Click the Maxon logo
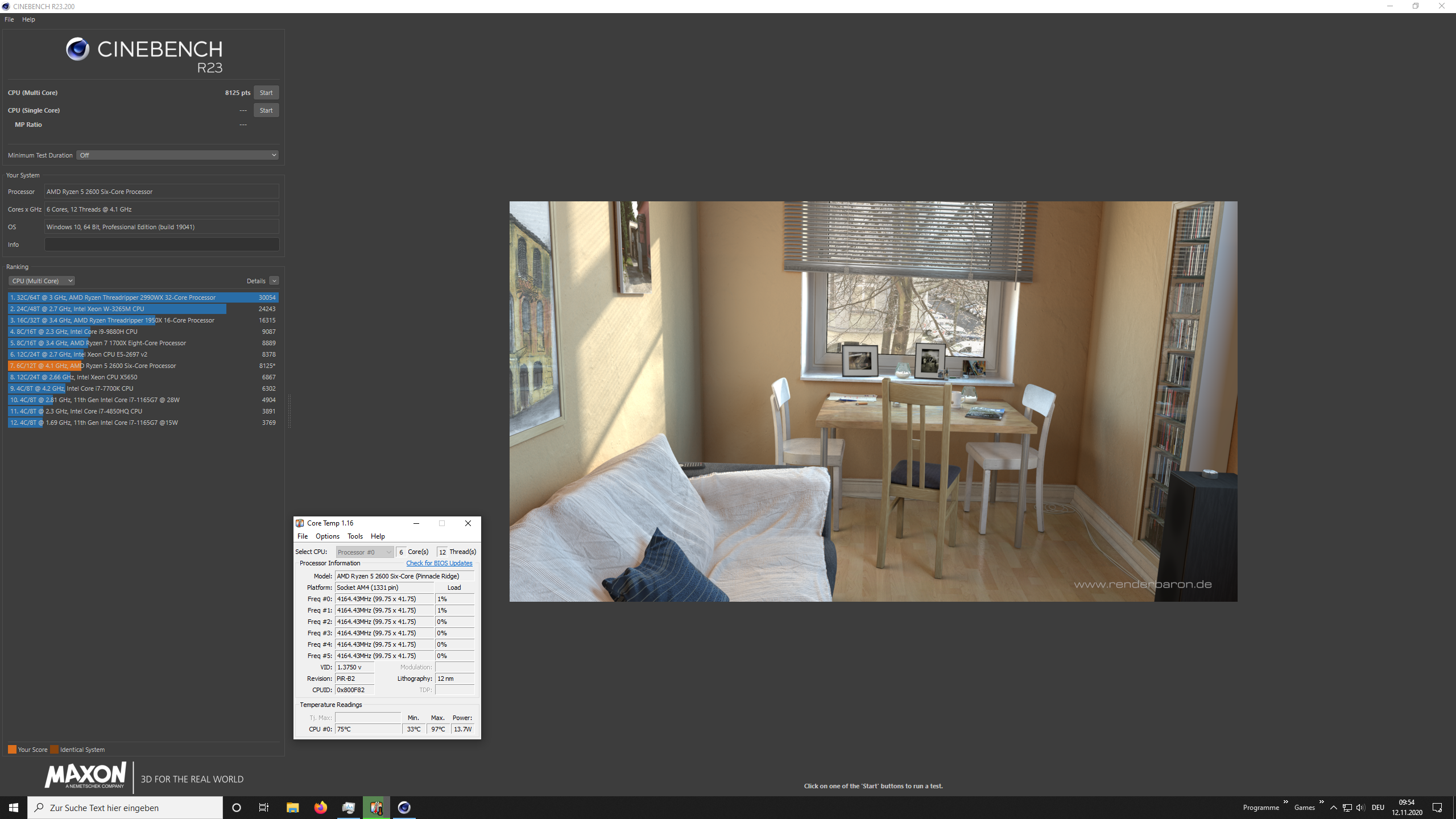Image resolution: width=1456 pixels, height=819 pixels. [85, 776]
